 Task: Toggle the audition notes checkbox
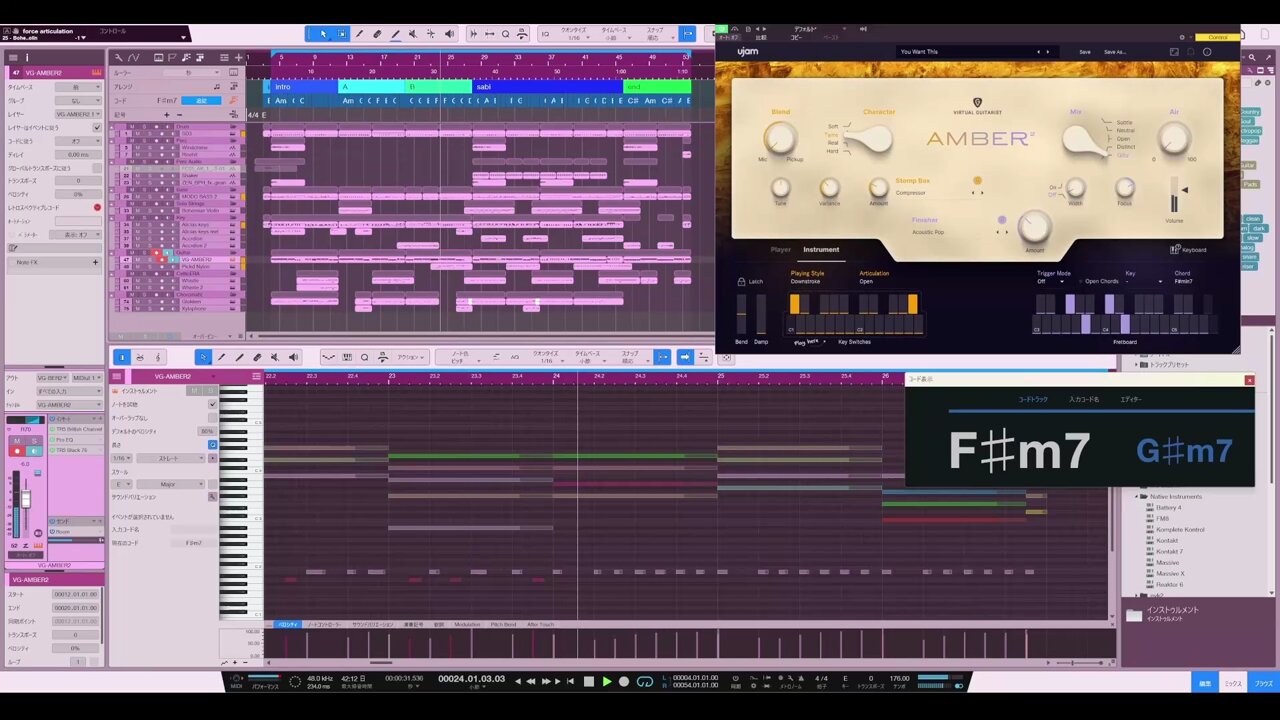tap(212, 404)
